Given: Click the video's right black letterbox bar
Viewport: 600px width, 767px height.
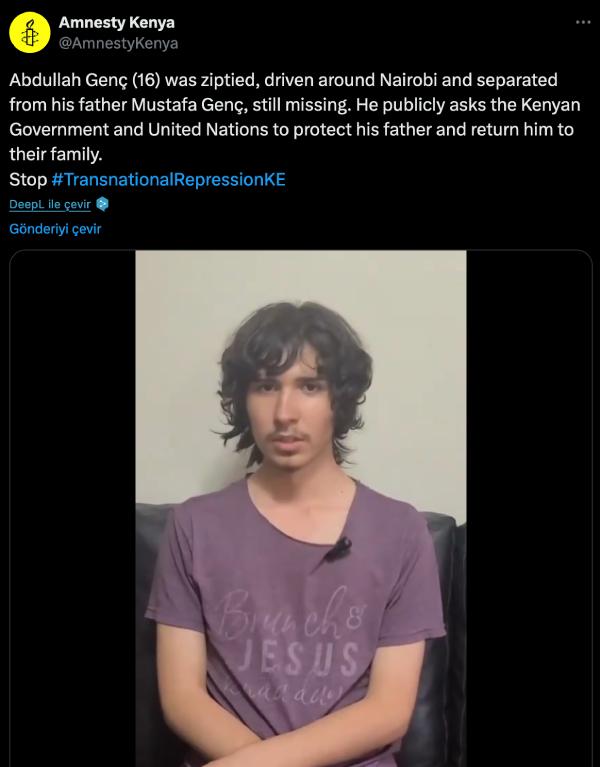Looking at the screenshot, I should click(529, 508).
